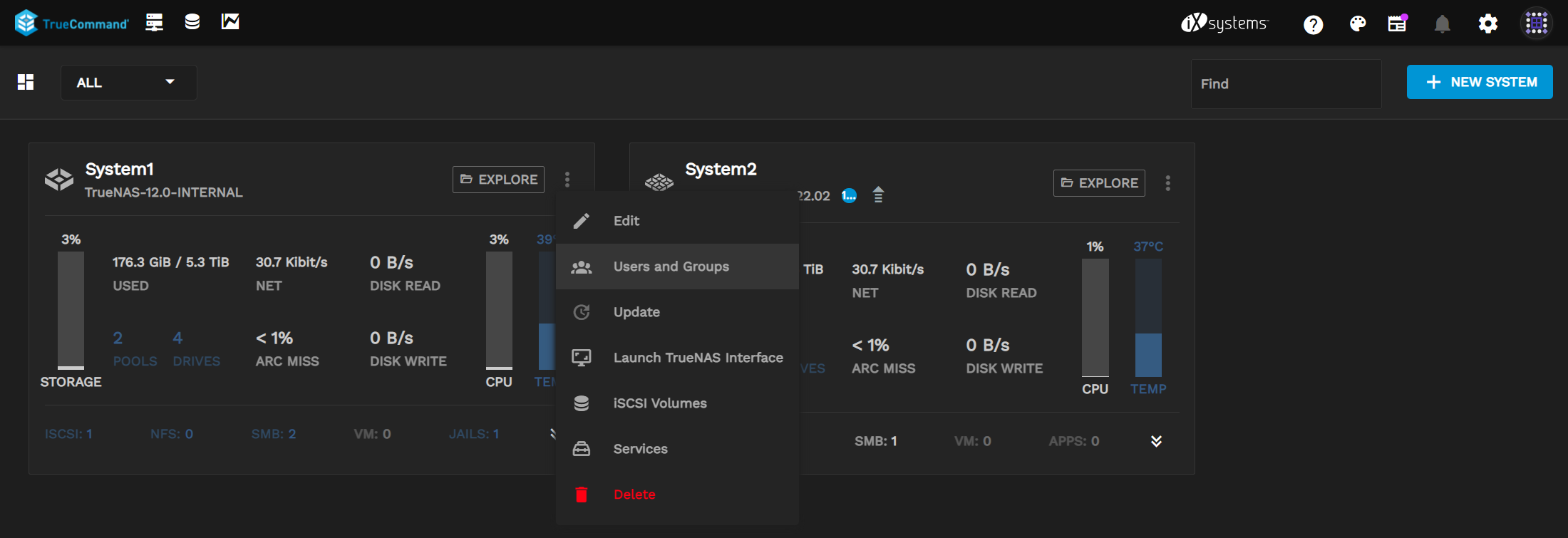The image size is (1568, 538).
Task: Click the NEW SYSTEM button
Action: click(x=1479, y=82)
